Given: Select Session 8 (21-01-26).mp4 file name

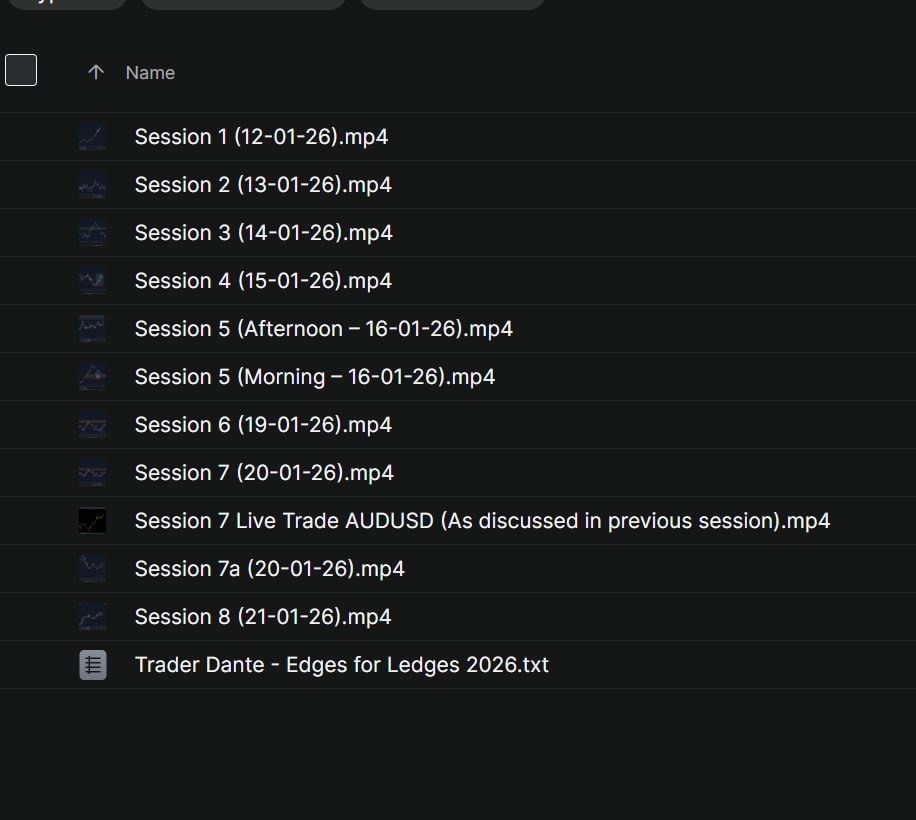Looking at the screenshot, I should [x=263, y=617].
